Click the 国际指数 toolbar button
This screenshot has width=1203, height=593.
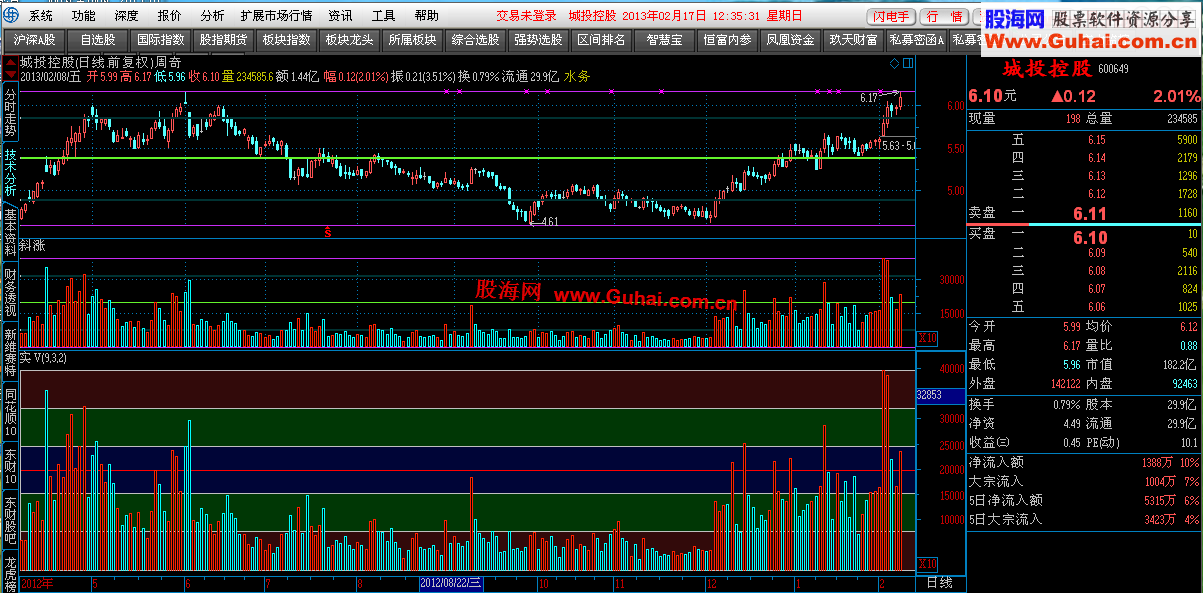(160, 40)
